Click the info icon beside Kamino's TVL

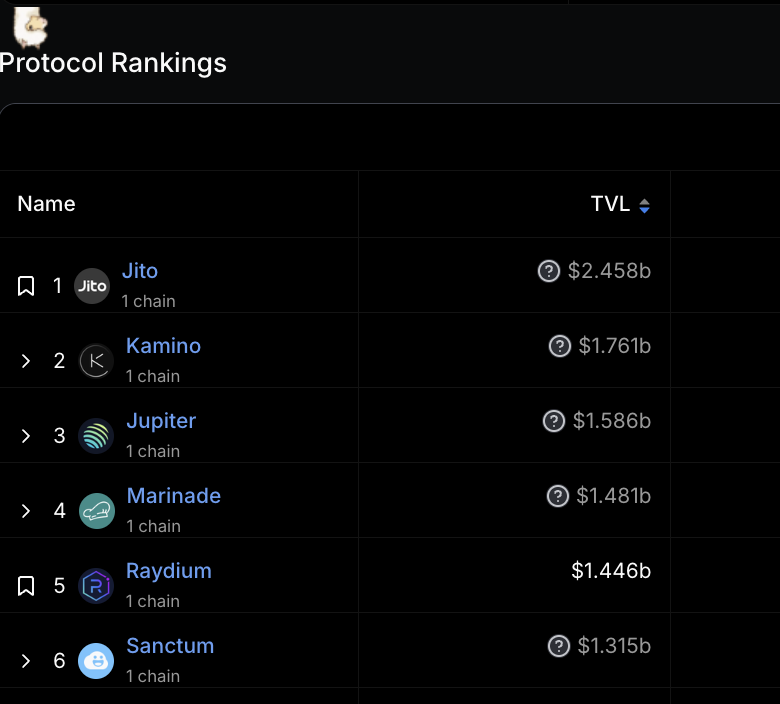click(559, 346)
